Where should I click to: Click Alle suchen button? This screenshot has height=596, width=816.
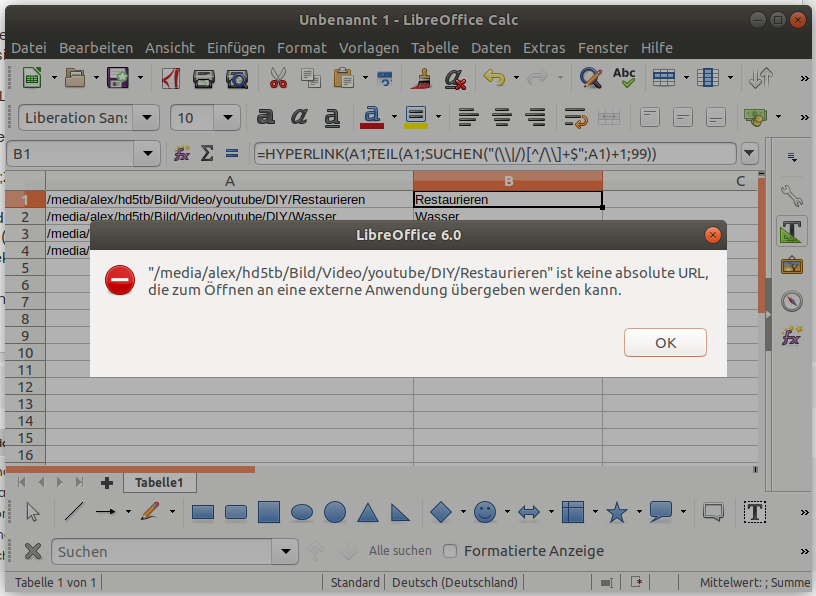coord(400,551)
